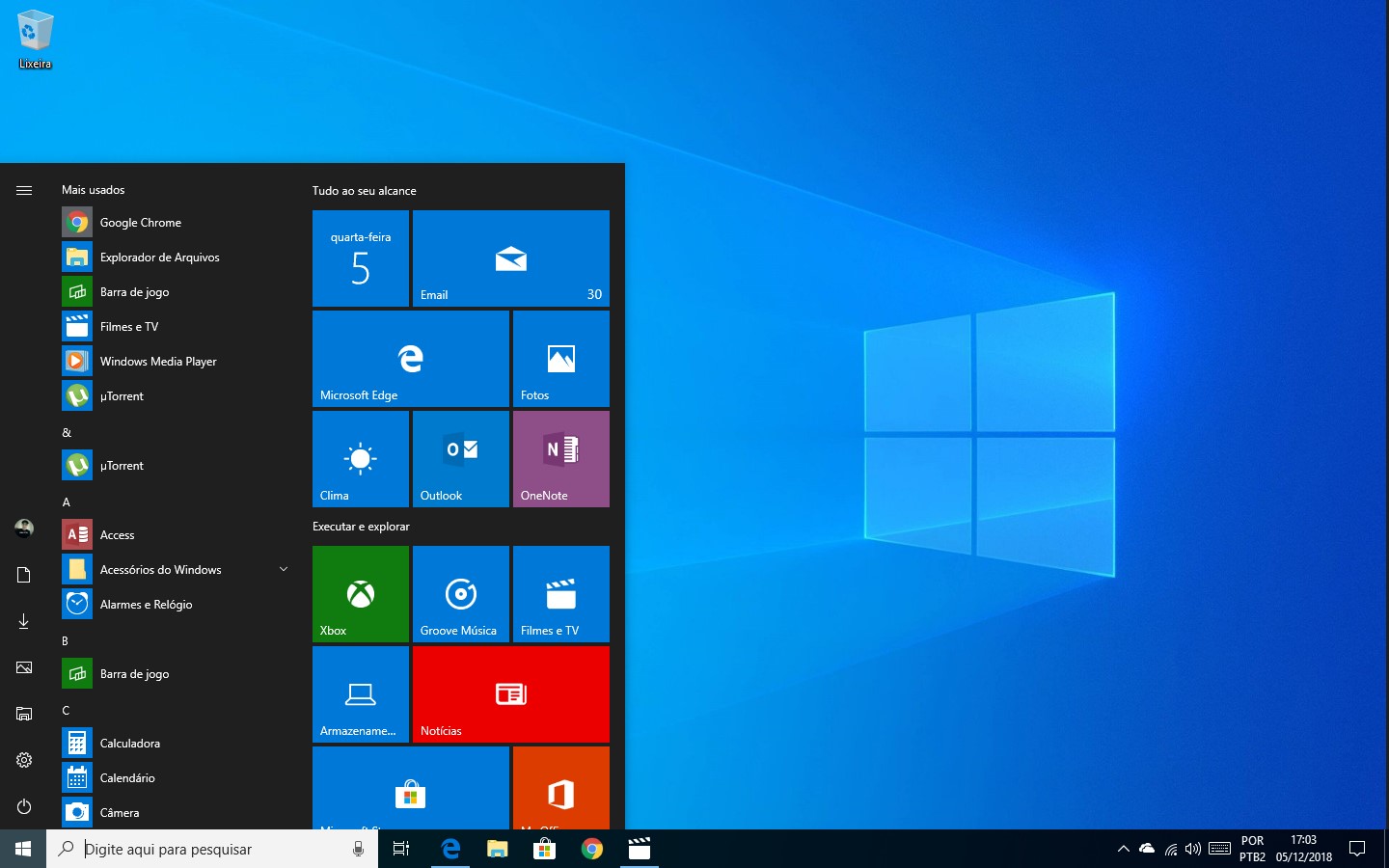Open Filmes e TV from the taskbar

click(x=639, y=849)
